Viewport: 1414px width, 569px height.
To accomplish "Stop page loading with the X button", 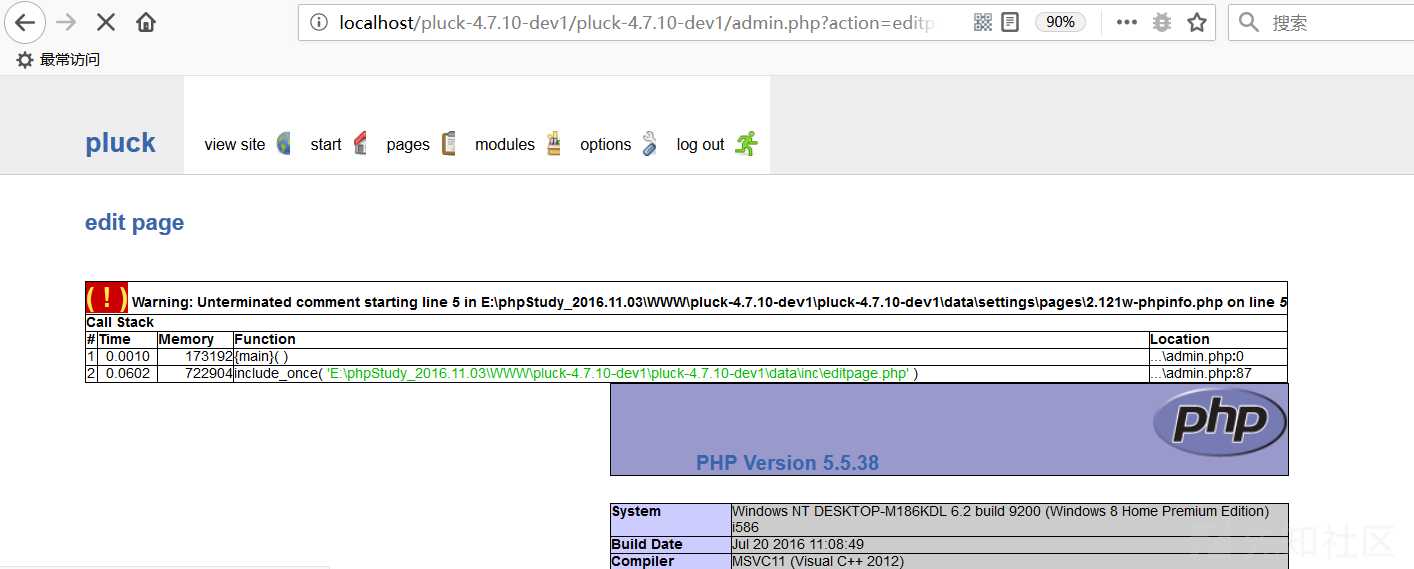I will coord(106,22).
